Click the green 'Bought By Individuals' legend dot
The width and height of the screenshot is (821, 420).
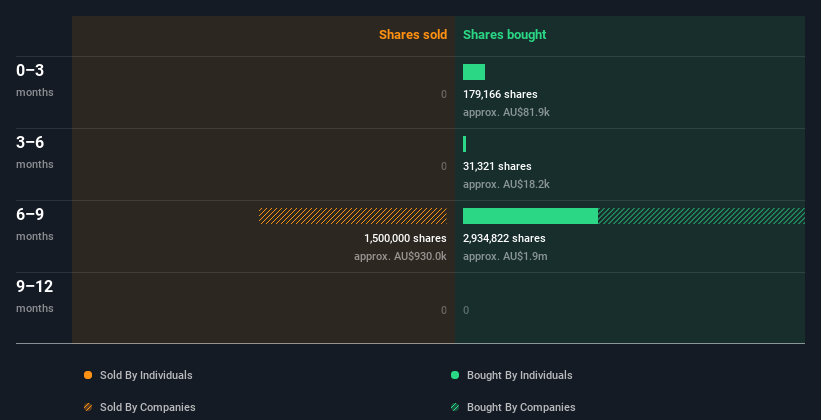(x=455, y=375)
